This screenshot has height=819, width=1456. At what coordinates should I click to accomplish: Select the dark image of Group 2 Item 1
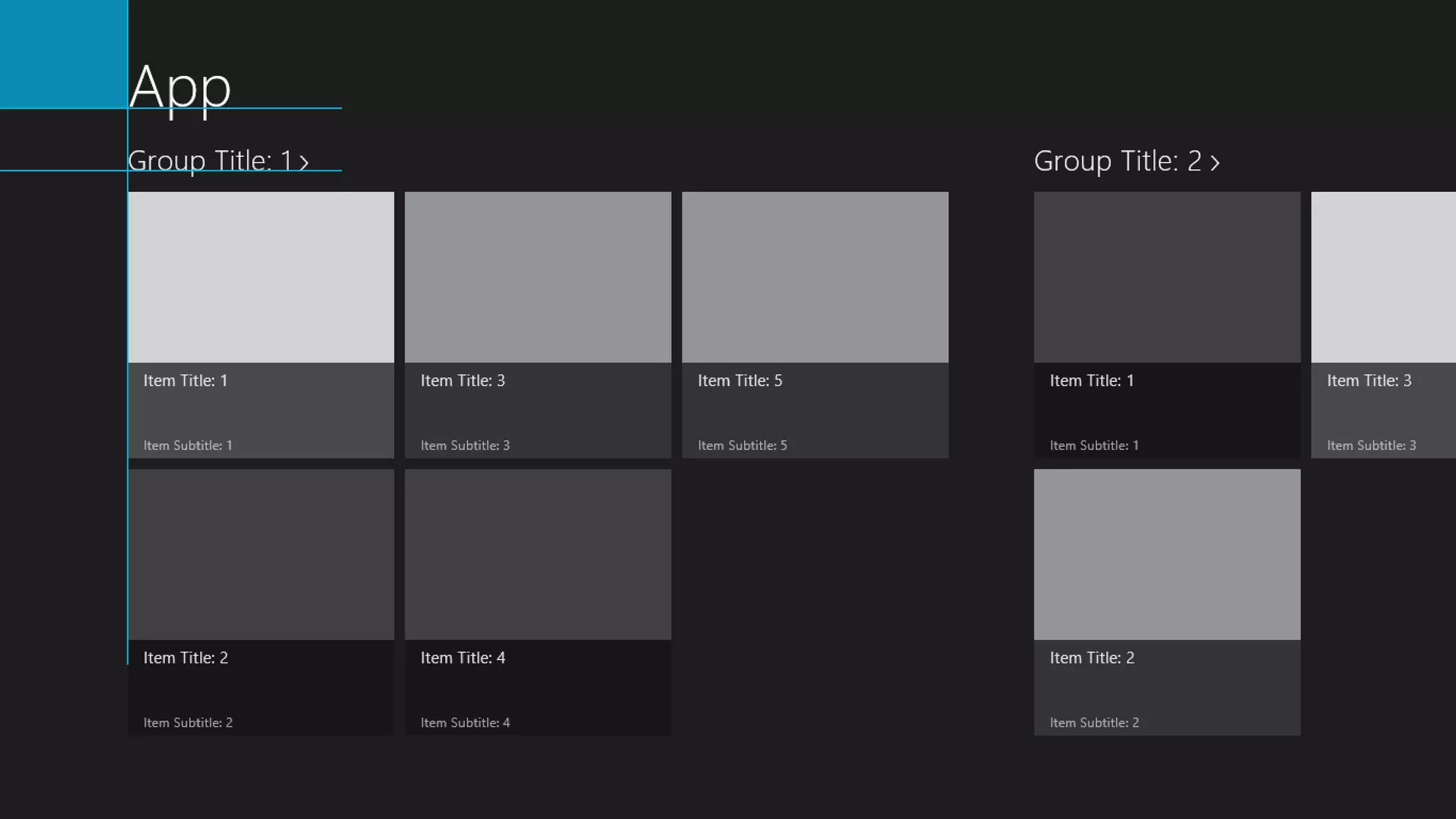1167,277
